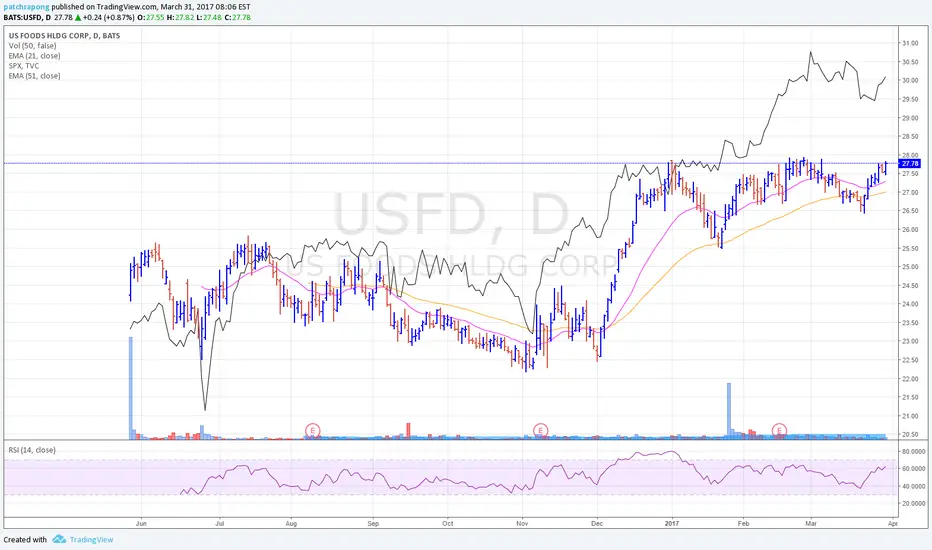Click the 20.50 price axis label
The width and height of the screenshot is (932, 550).
pyautogui.click(x=909, y=435)
